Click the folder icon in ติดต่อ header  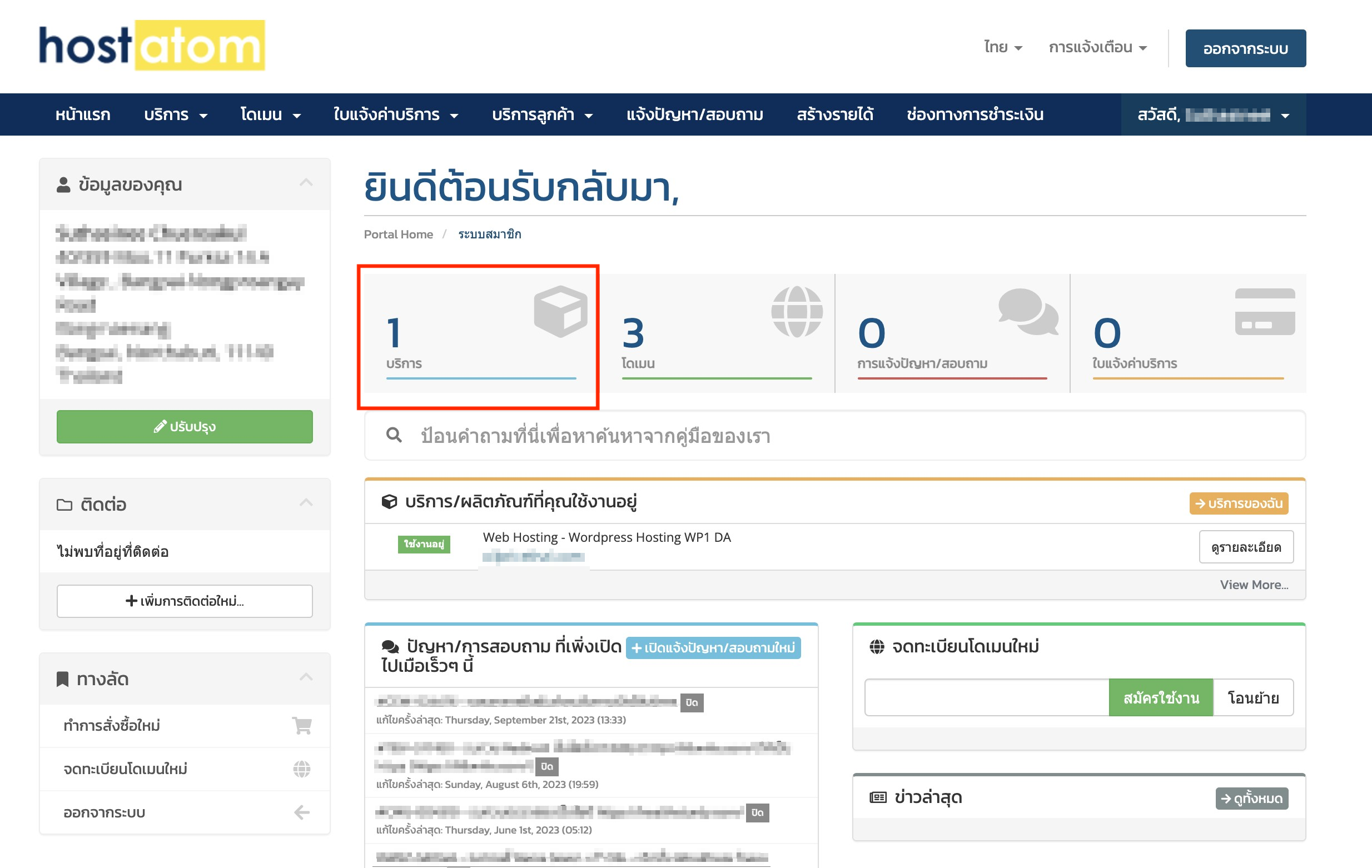tap(64, 505)
